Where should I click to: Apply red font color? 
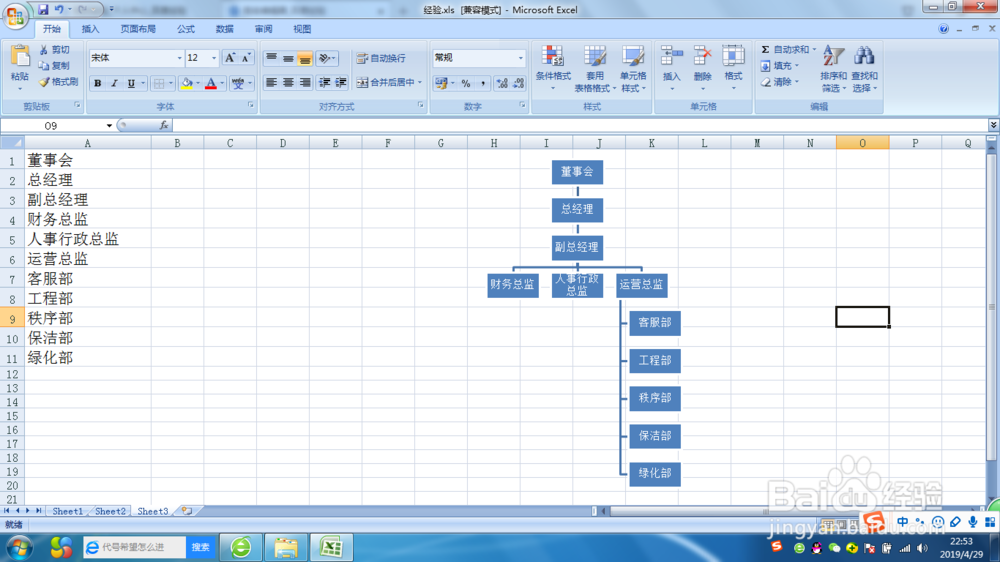211,83
